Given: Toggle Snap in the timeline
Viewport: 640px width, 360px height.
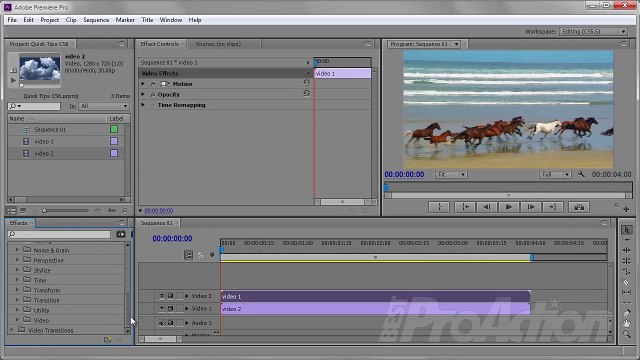Looking at the screenshot, I should point(189,256).
